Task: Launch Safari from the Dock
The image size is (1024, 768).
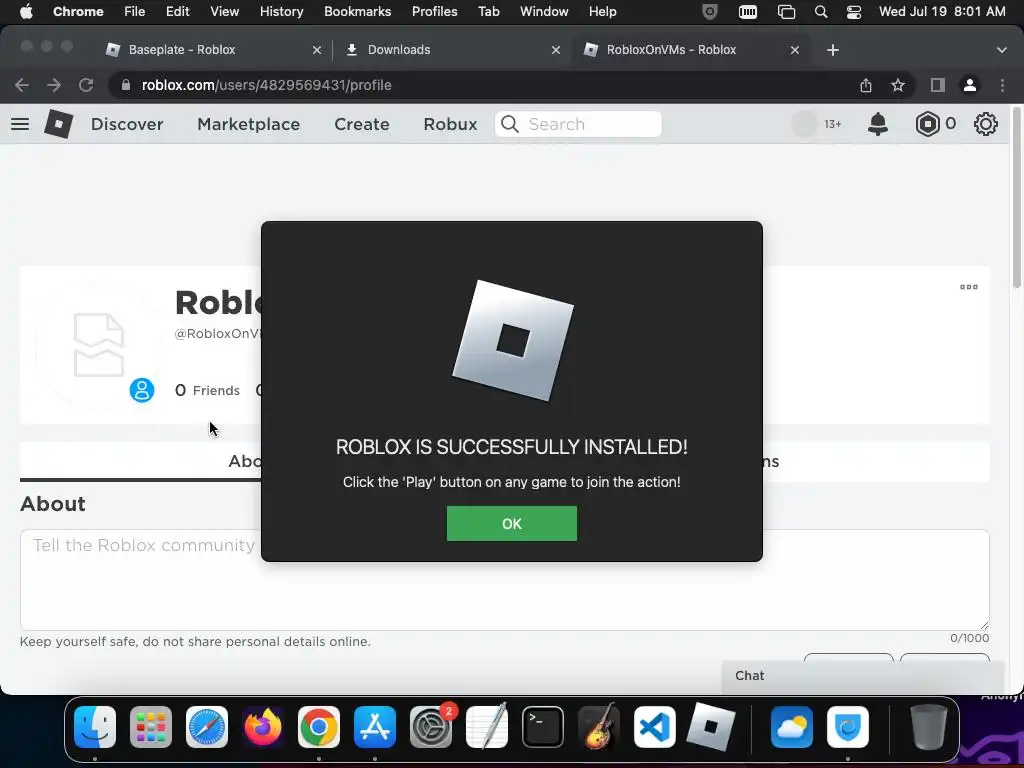Action: (207, 727)
